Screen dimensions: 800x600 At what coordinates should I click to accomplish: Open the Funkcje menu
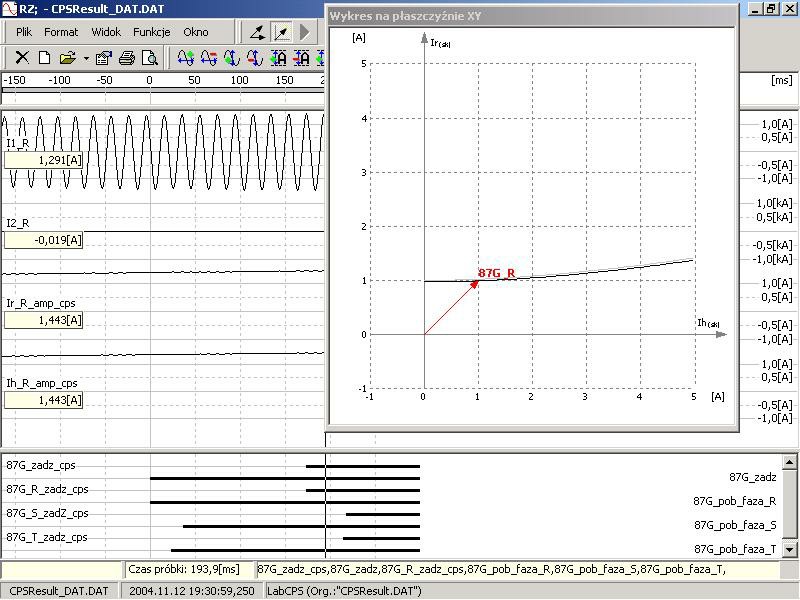point(152,32)
